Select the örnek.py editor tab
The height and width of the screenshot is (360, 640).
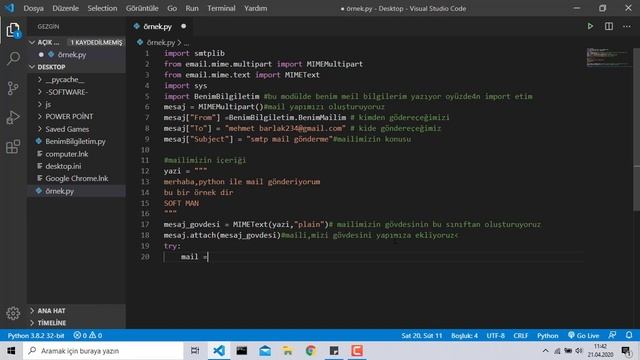[158, 27]
